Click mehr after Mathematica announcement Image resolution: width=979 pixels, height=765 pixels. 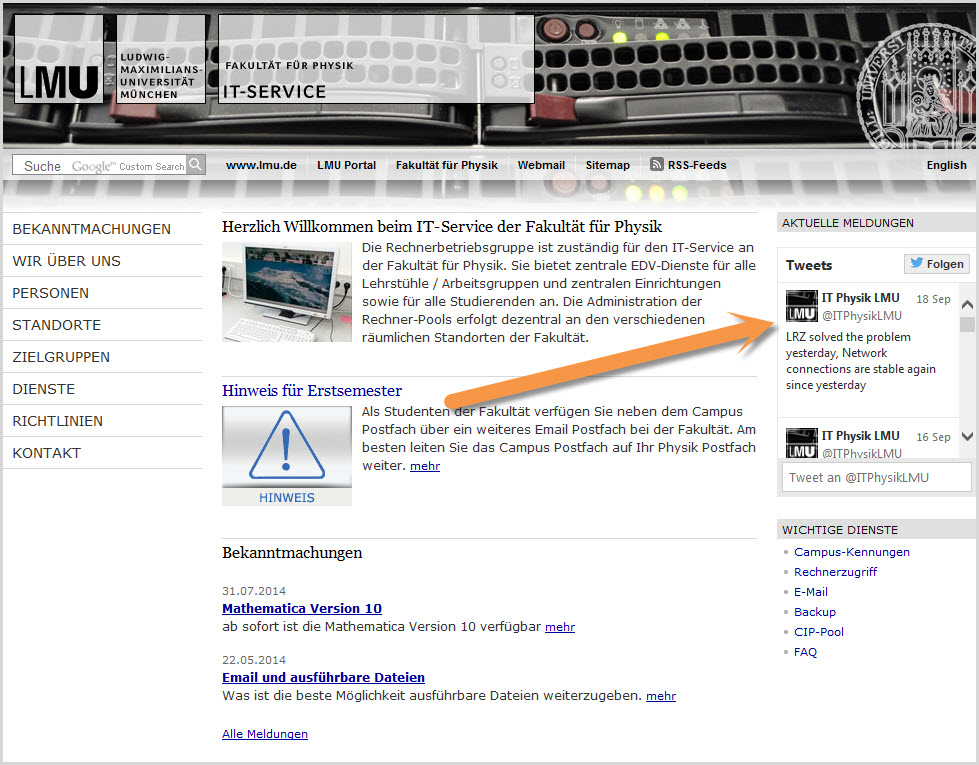(559, 627)
